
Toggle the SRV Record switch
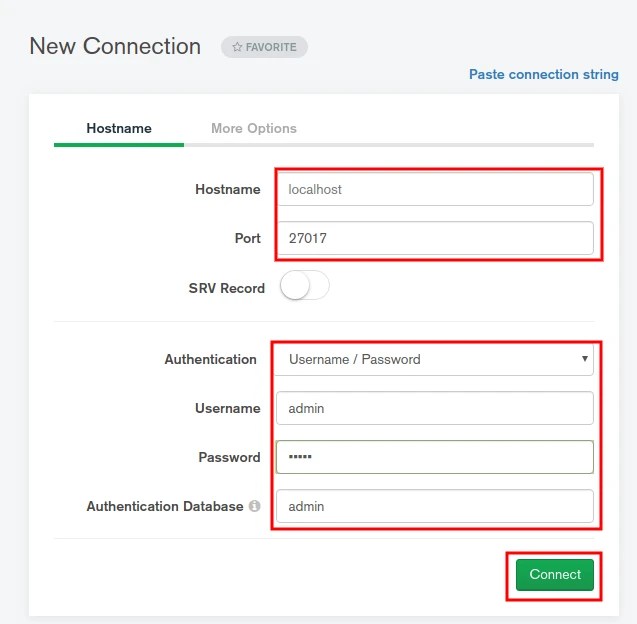(x=304, y=287)
